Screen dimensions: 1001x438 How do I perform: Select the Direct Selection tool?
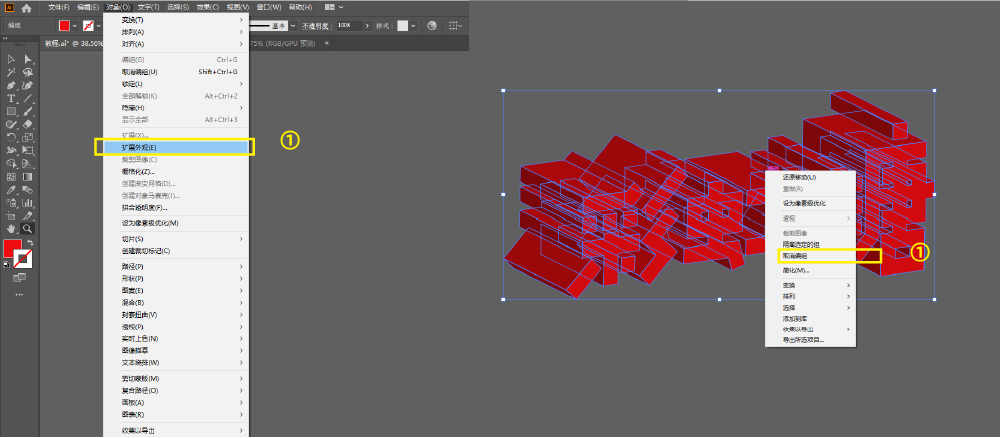coord(29,60)
